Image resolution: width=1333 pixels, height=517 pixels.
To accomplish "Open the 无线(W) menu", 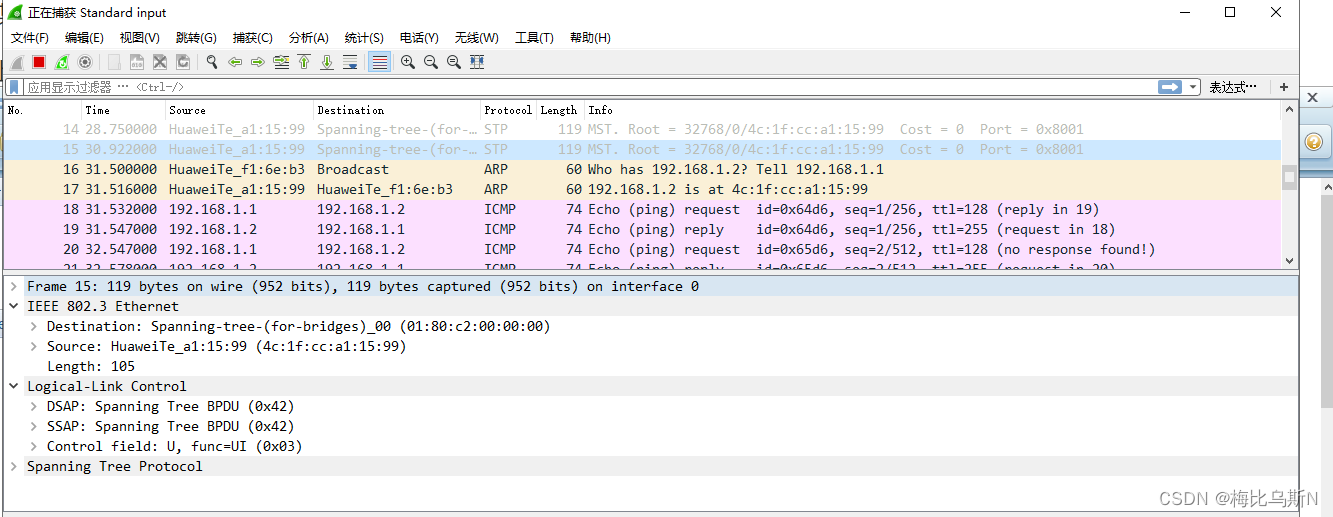I will pos(476,38).
